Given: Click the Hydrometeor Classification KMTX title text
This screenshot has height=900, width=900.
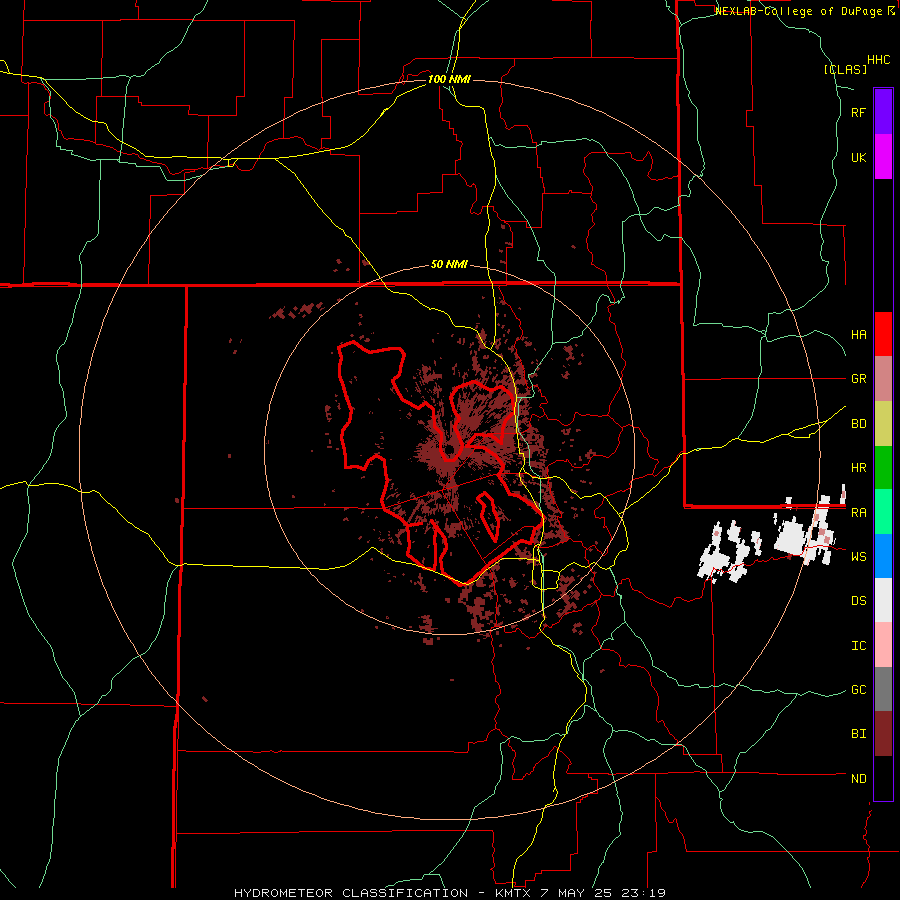Looking at the screenshot, I should (449, 893).
